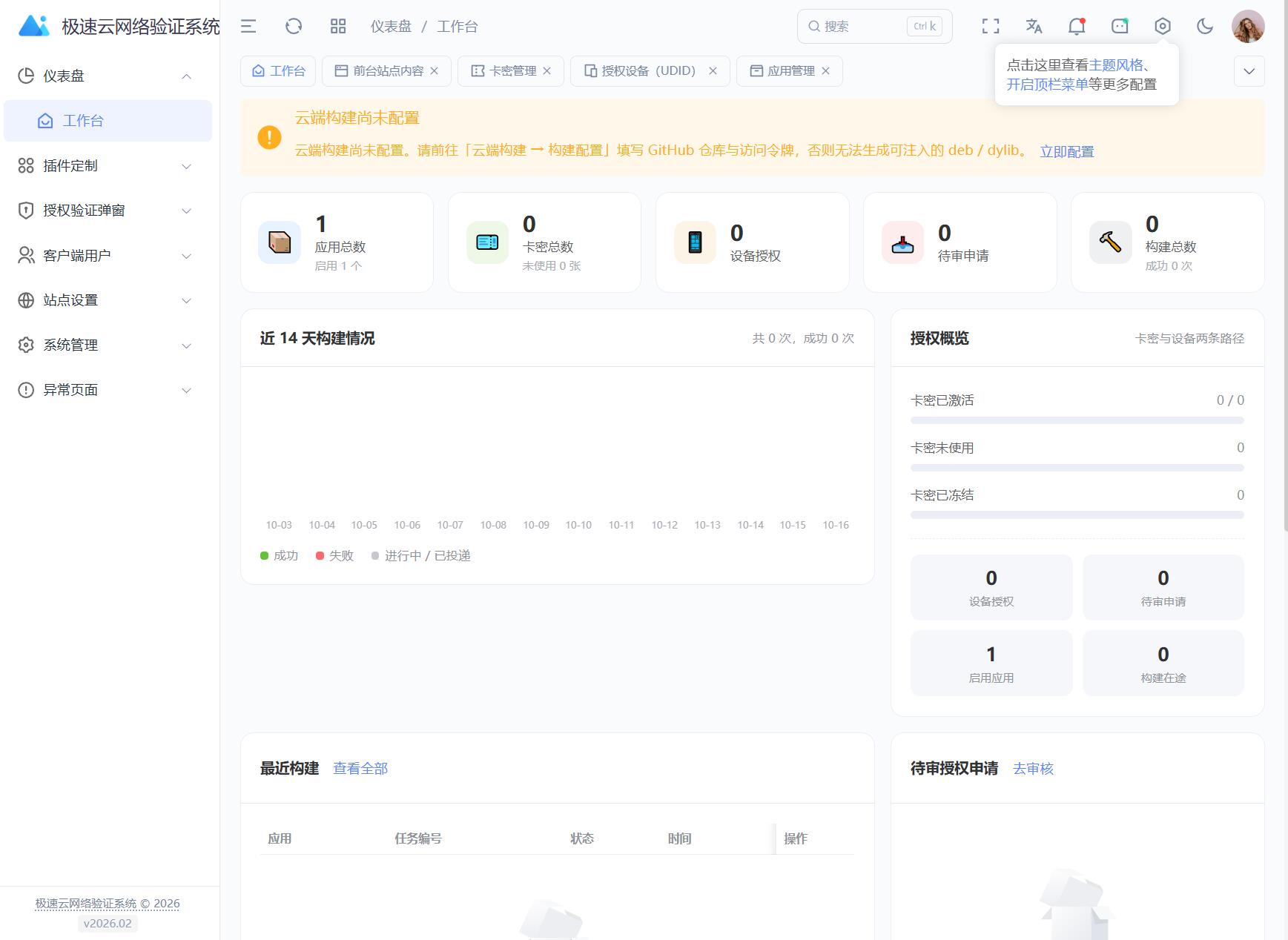Expand the 异常页面 sidebar menu
Screen dimensions: 1288x940
[108, 390]
